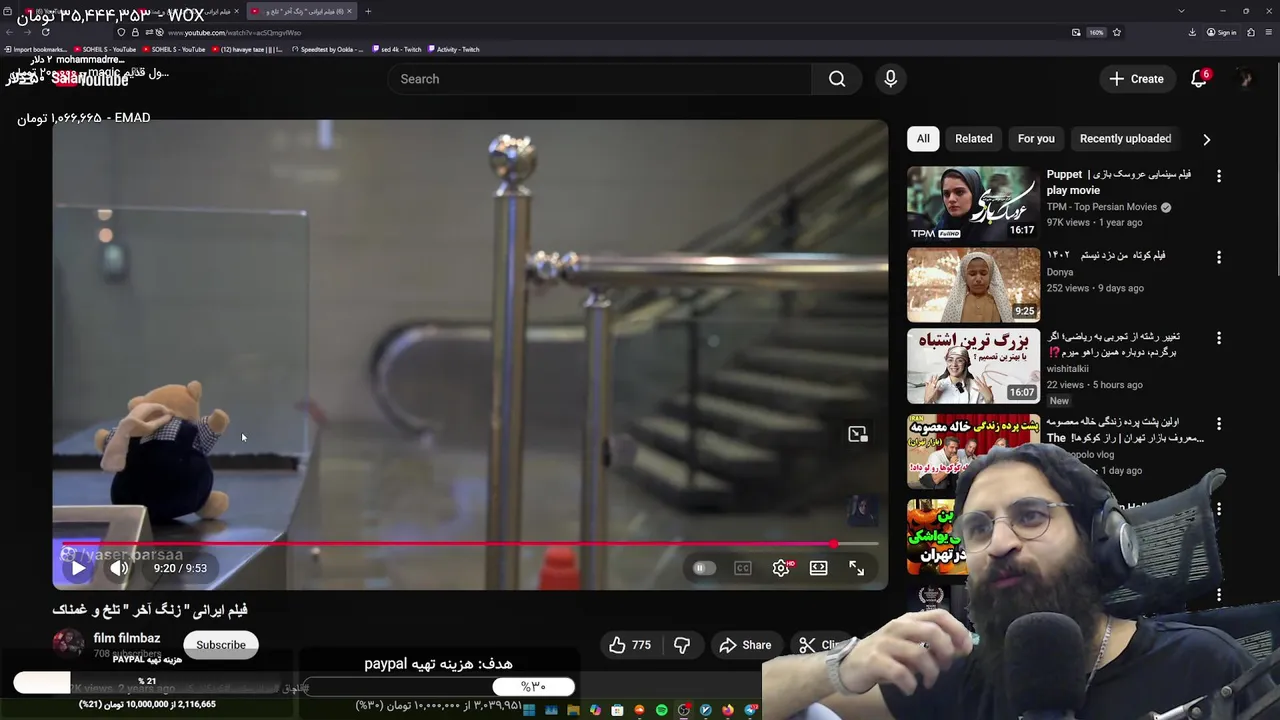
Task: Enter full screen mode
Action: 857,568
